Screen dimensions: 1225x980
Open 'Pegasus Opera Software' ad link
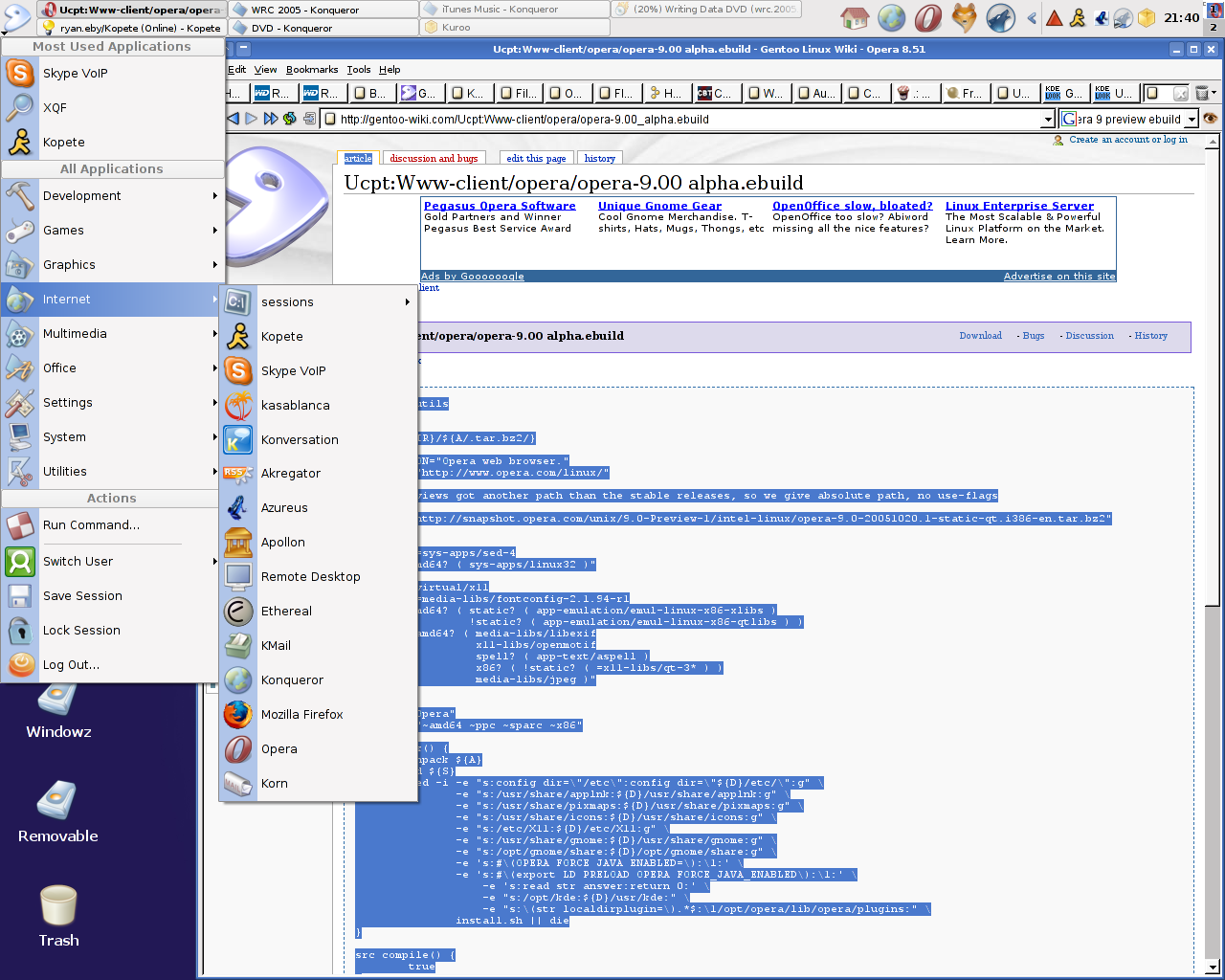pos(500,206)
